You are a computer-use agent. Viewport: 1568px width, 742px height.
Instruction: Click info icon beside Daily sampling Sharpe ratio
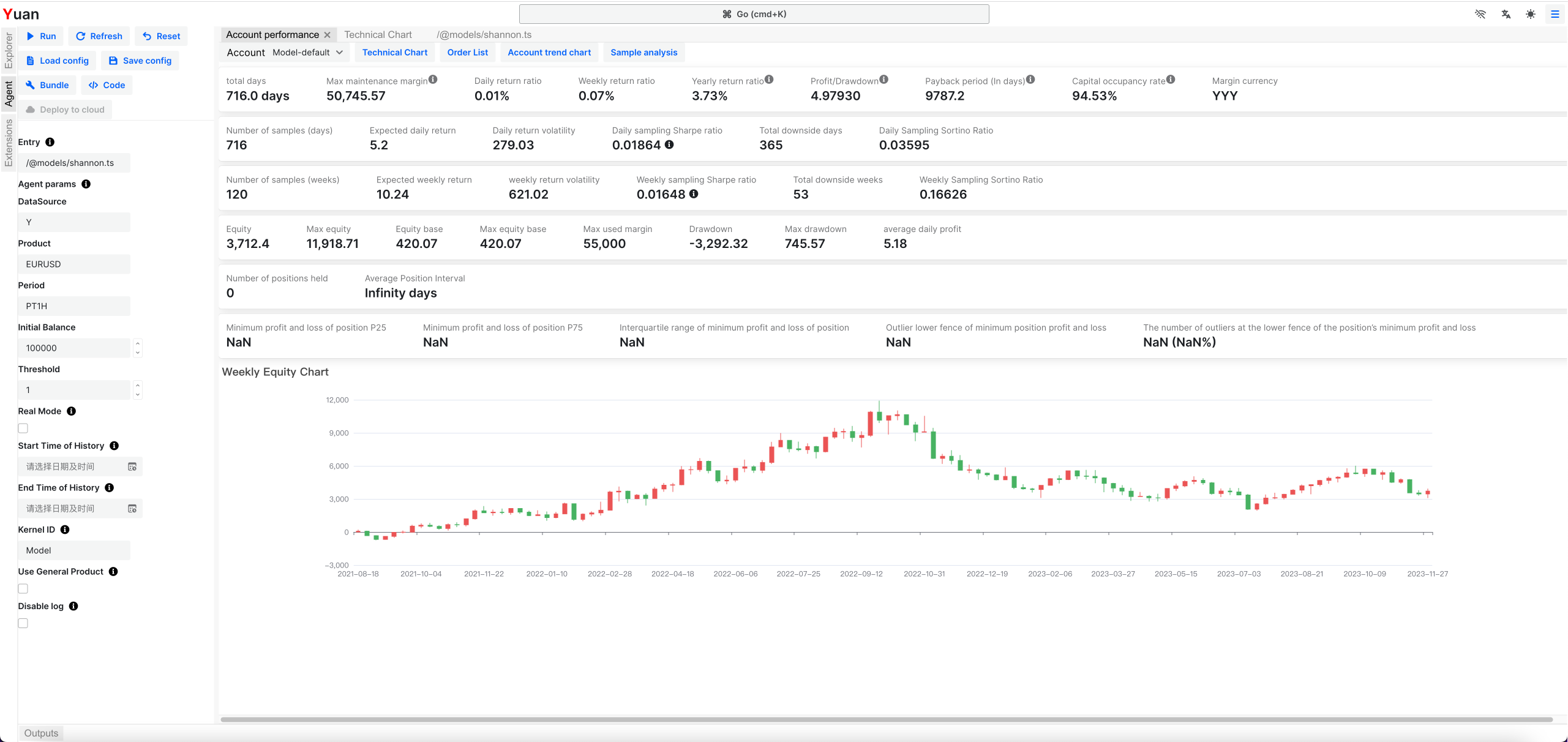point(669,145)
